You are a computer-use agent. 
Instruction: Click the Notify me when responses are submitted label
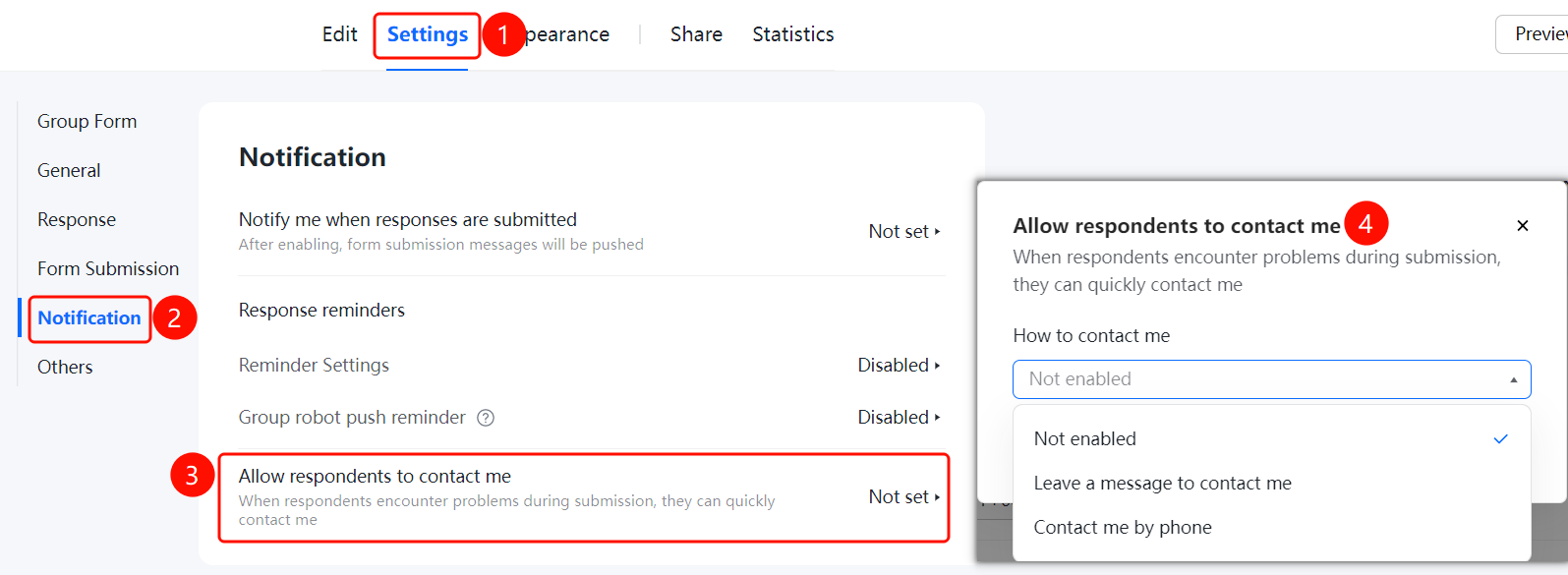coord(408,220)
